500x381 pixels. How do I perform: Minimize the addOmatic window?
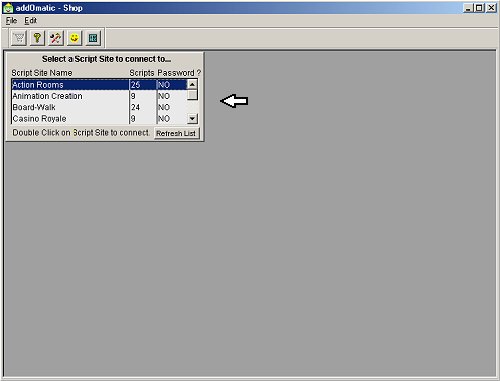pos(468,8)
